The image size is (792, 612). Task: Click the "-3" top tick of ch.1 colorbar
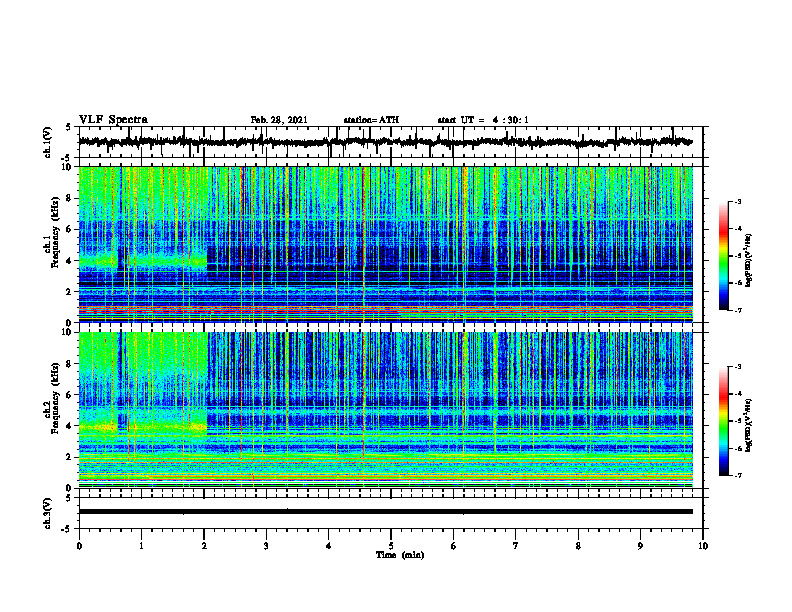coord(738,201)
